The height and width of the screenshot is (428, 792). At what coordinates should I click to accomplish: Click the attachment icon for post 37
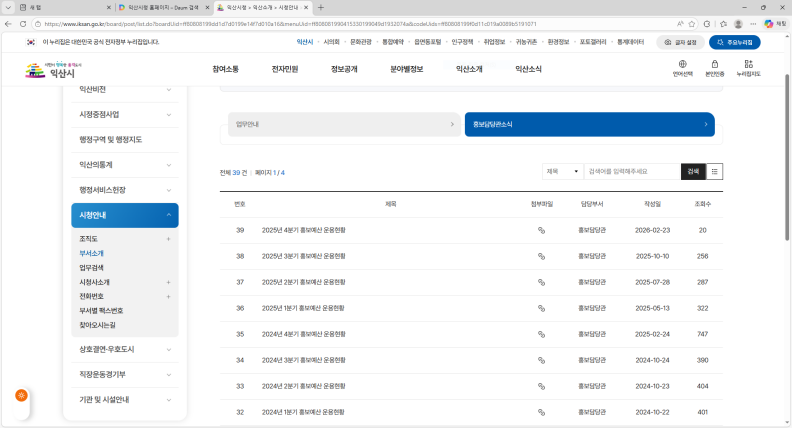pyautogui.click(x=541, y=282)
